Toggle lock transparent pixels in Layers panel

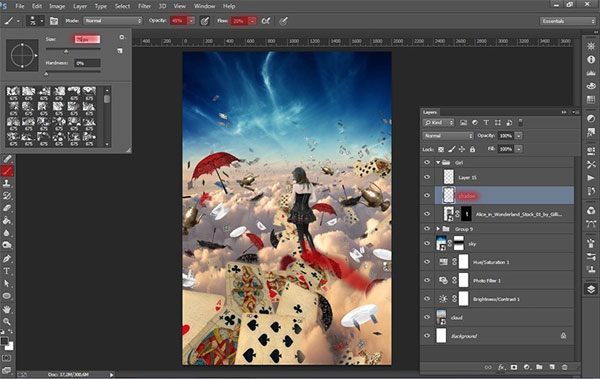tap(441, 149)
